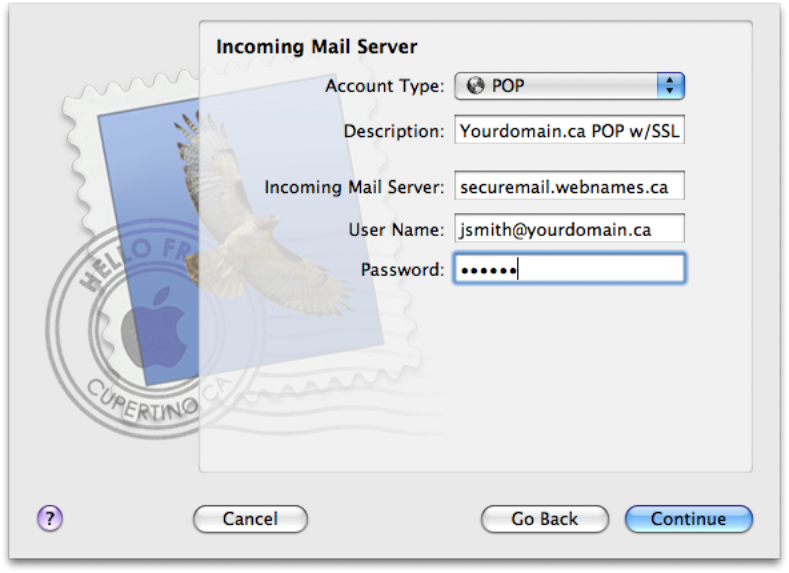The image size is (789, 573).
Task: Click the Password: label text
Action: (x=403, y=270)
